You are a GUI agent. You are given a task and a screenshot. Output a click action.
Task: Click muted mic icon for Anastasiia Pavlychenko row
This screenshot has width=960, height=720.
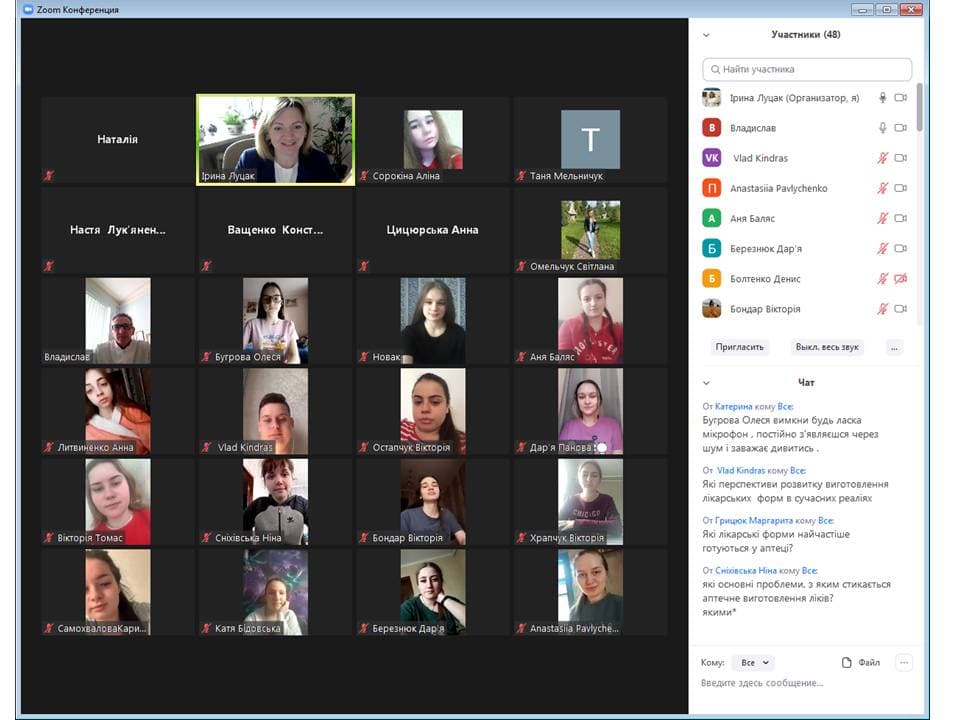tap(882, 188)
